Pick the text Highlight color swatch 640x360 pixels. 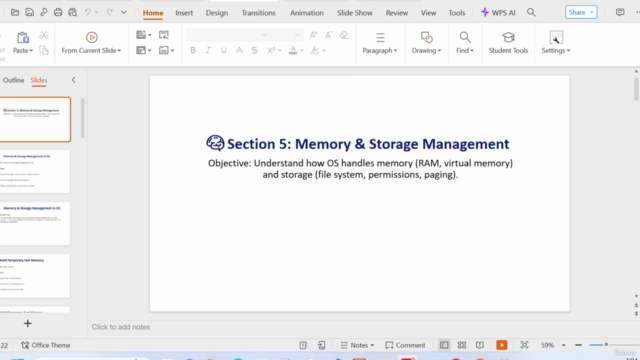click(x=315, y=50)
